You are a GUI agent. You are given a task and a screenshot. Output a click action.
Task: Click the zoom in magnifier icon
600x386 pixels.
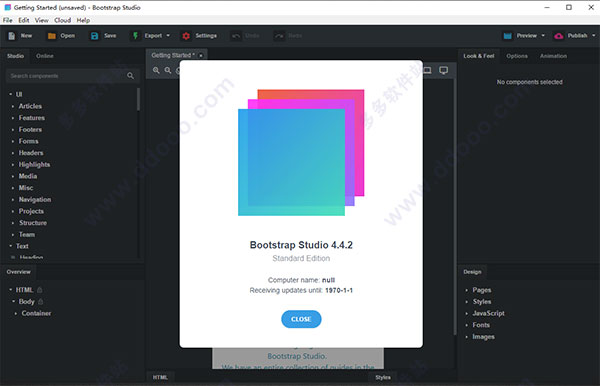point(156,70)
